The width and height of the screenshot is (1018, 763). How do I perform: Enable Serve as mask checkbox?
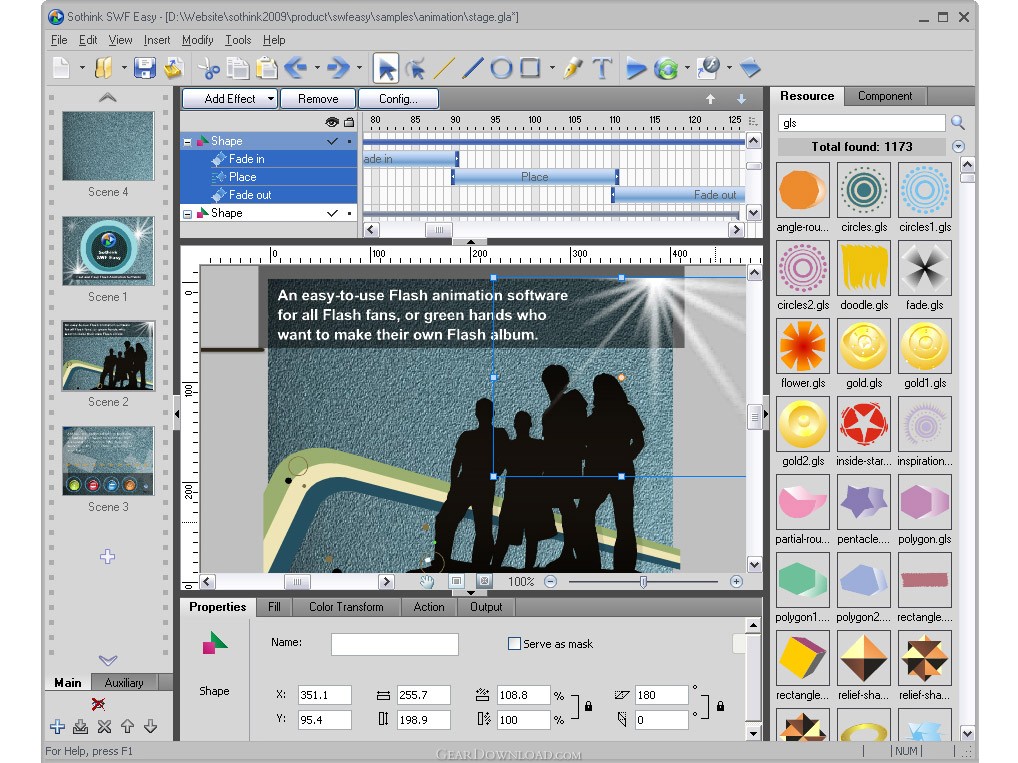tap(514, 644)
